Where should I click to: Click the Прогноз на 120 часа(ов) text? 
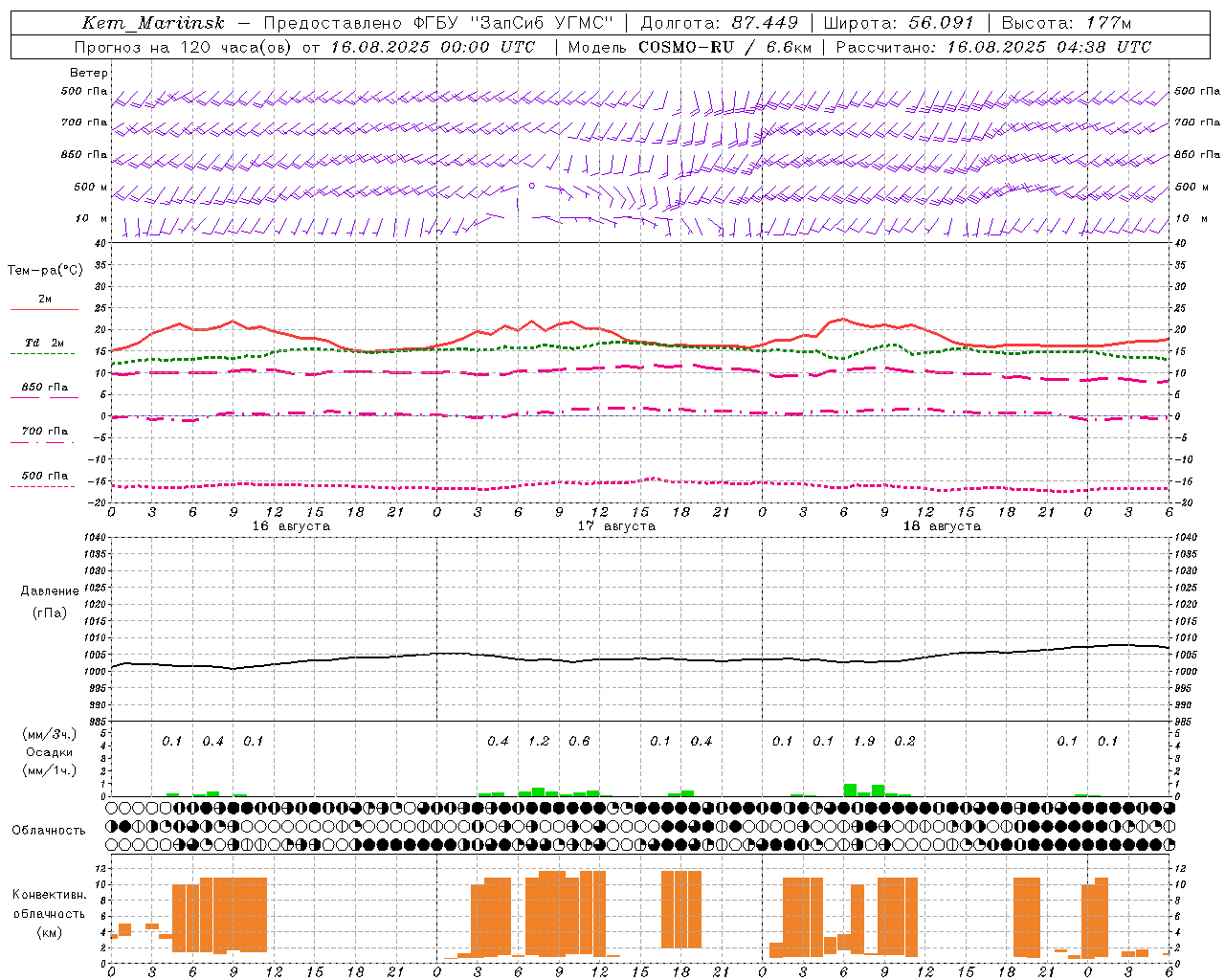(x=184, y=47)
